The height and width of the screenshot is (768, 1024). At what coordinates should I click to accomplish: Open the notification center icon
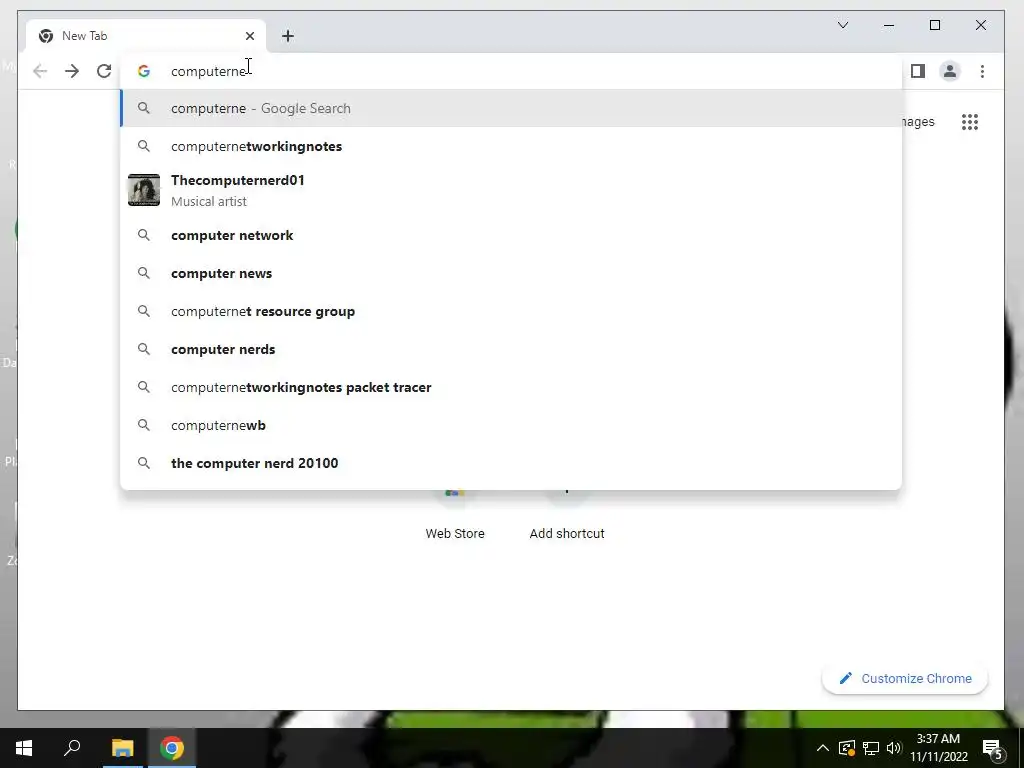click(x=992, y=749)
